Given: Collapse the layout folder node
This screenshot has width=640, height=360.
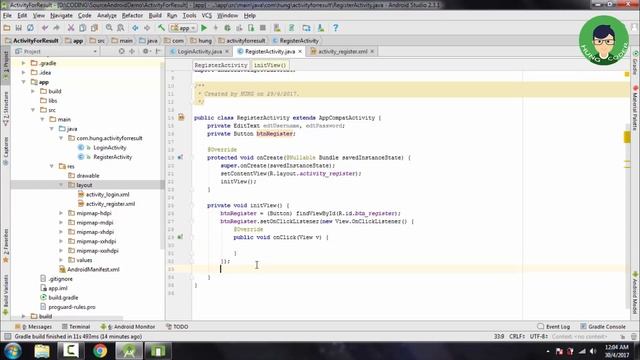Looking at the screenshot, I should pos(61,185).
